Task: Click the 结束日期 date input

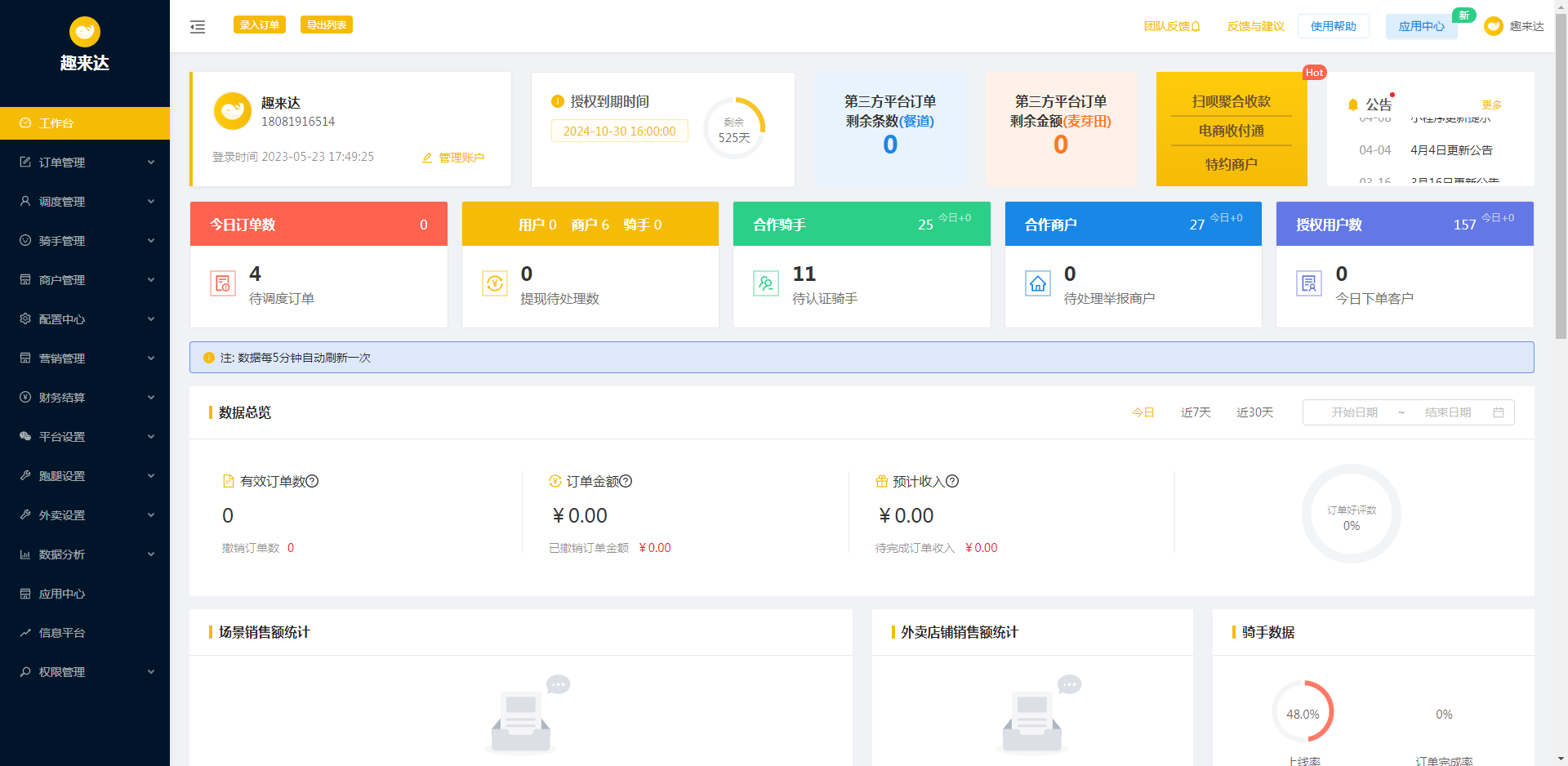Action: (1448, 413)
